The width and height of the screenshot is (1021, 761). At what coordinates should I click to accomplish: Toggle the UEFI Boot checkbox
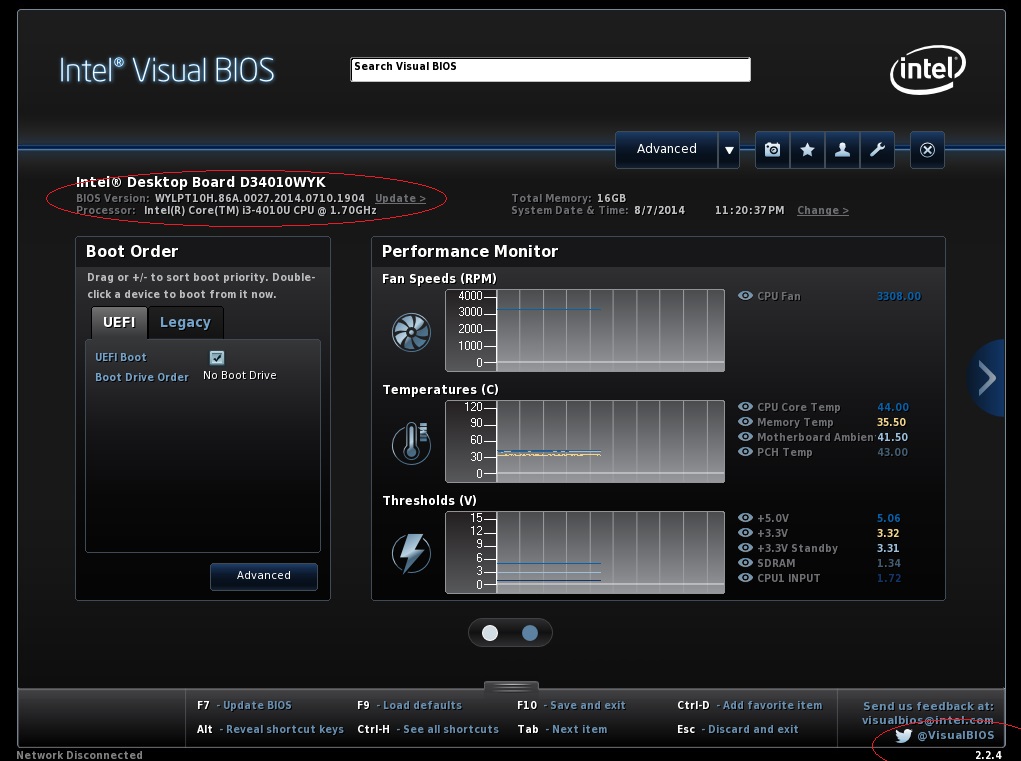(217, 357)
